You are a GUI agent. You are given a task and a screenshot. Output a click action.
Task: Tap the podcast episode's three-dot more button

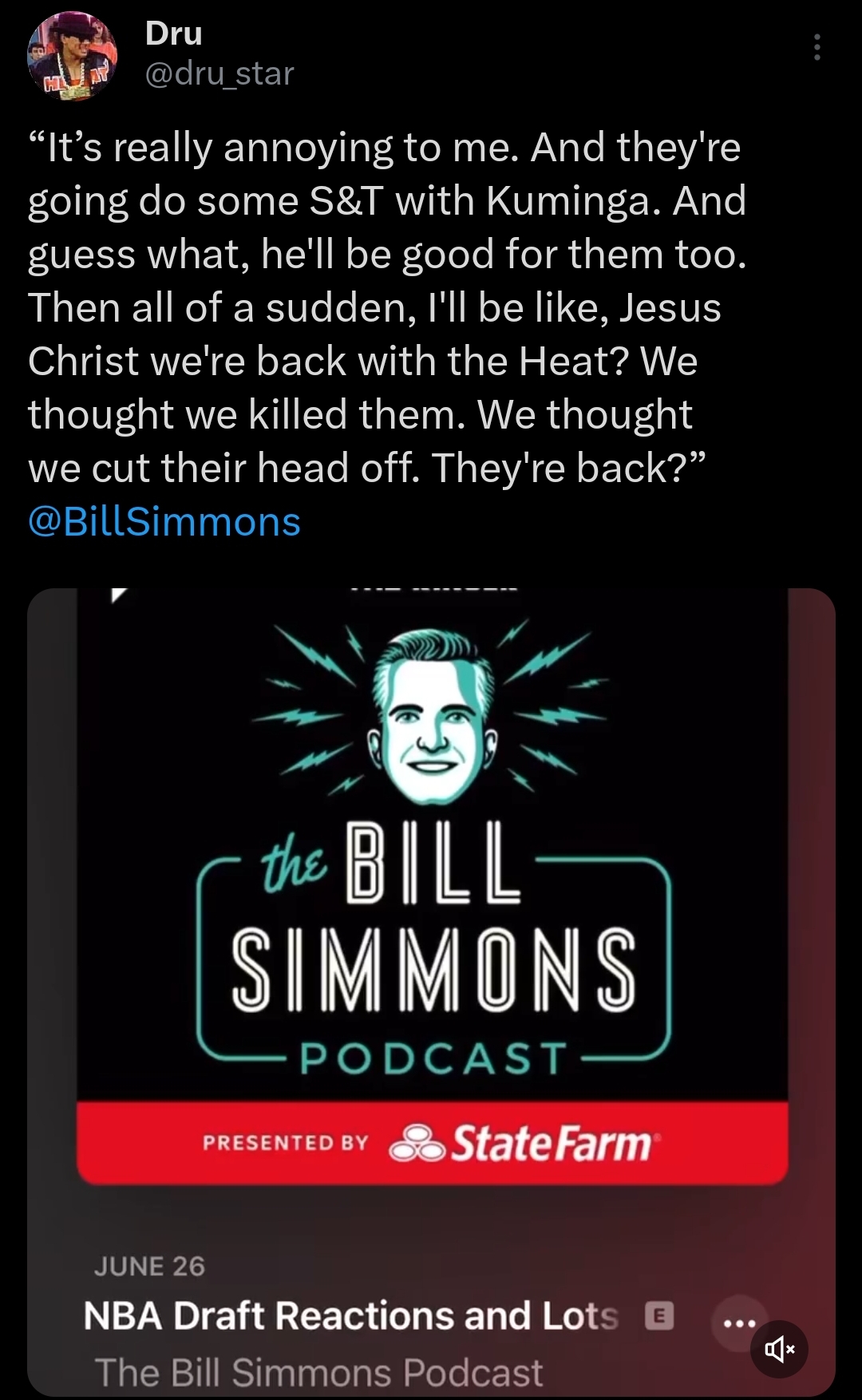[x=738, y=1323]
